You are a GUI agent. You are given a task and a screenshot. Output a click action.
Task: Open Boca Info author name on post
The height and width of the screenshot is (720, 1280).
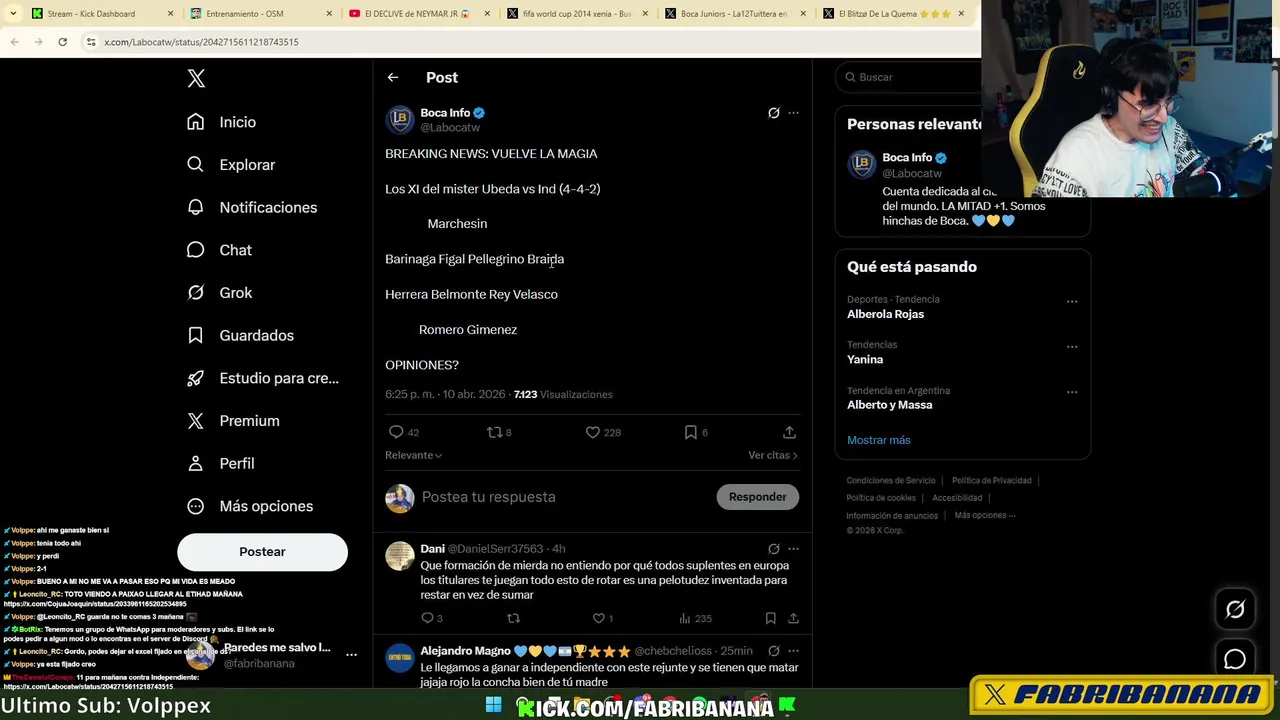point(445,113)
